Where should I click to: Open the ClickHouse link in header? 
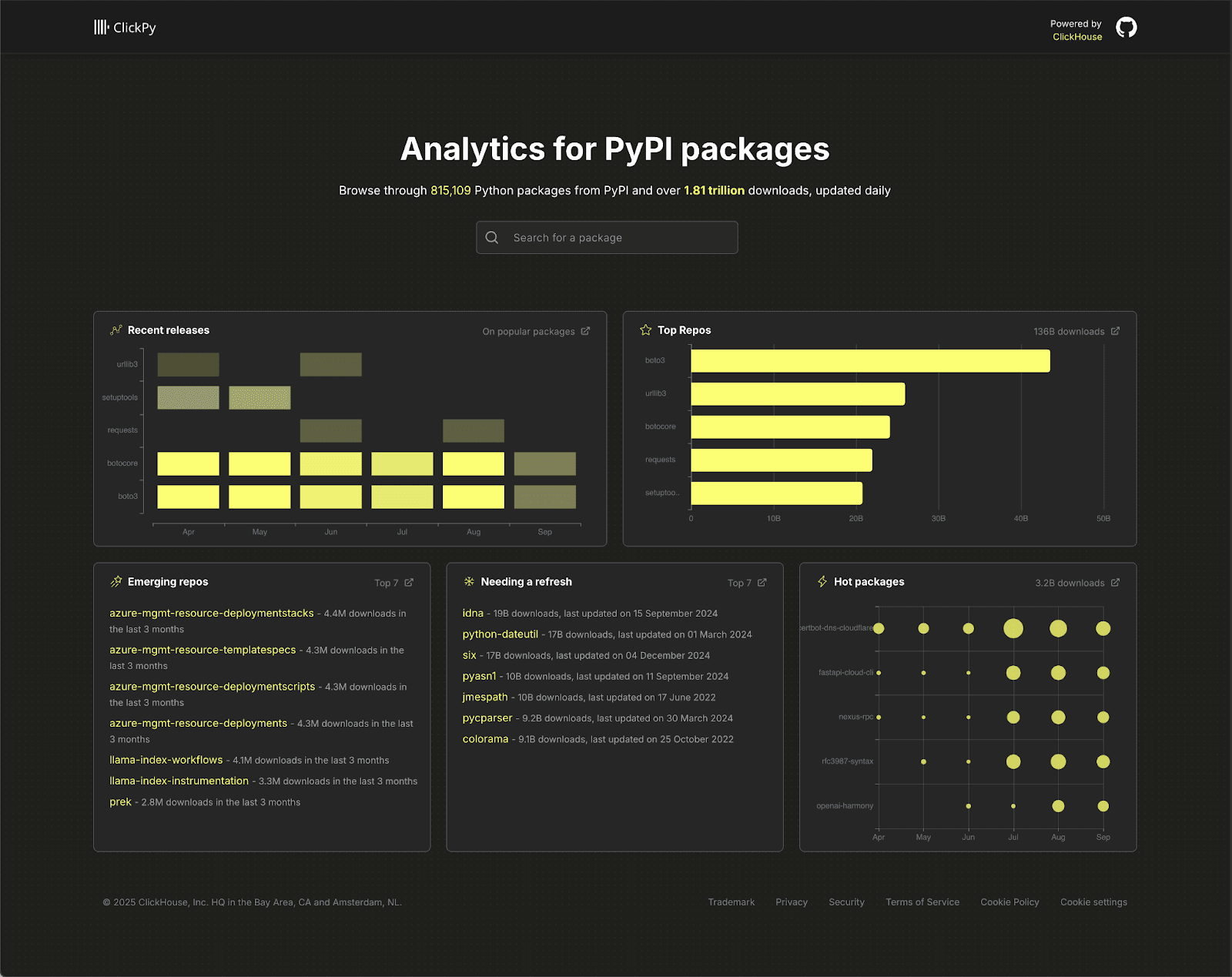pyautogui.click(x=1076, y=37)
